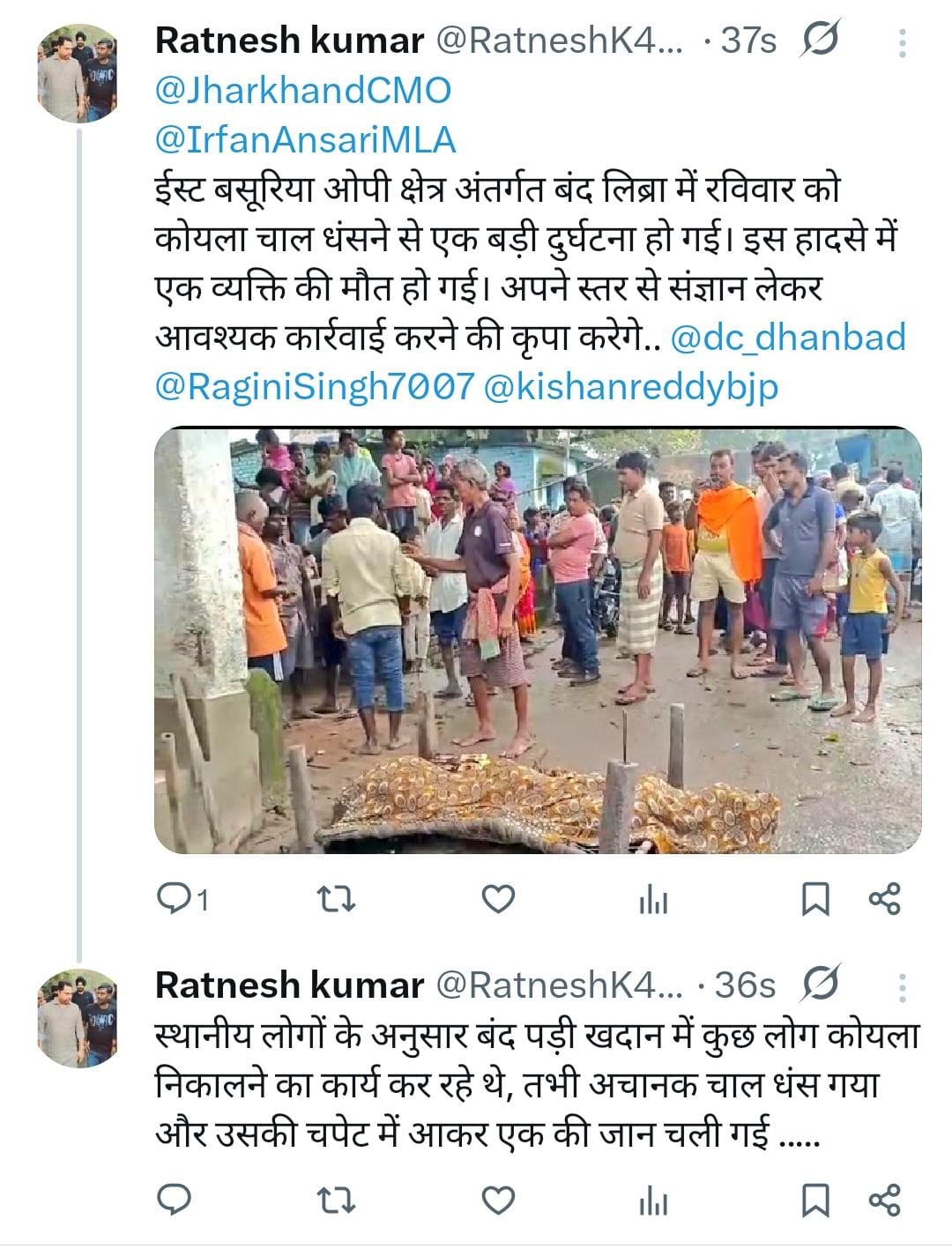Share the second tweet
952x1249 pixels.
click(x=884, y=1201)
